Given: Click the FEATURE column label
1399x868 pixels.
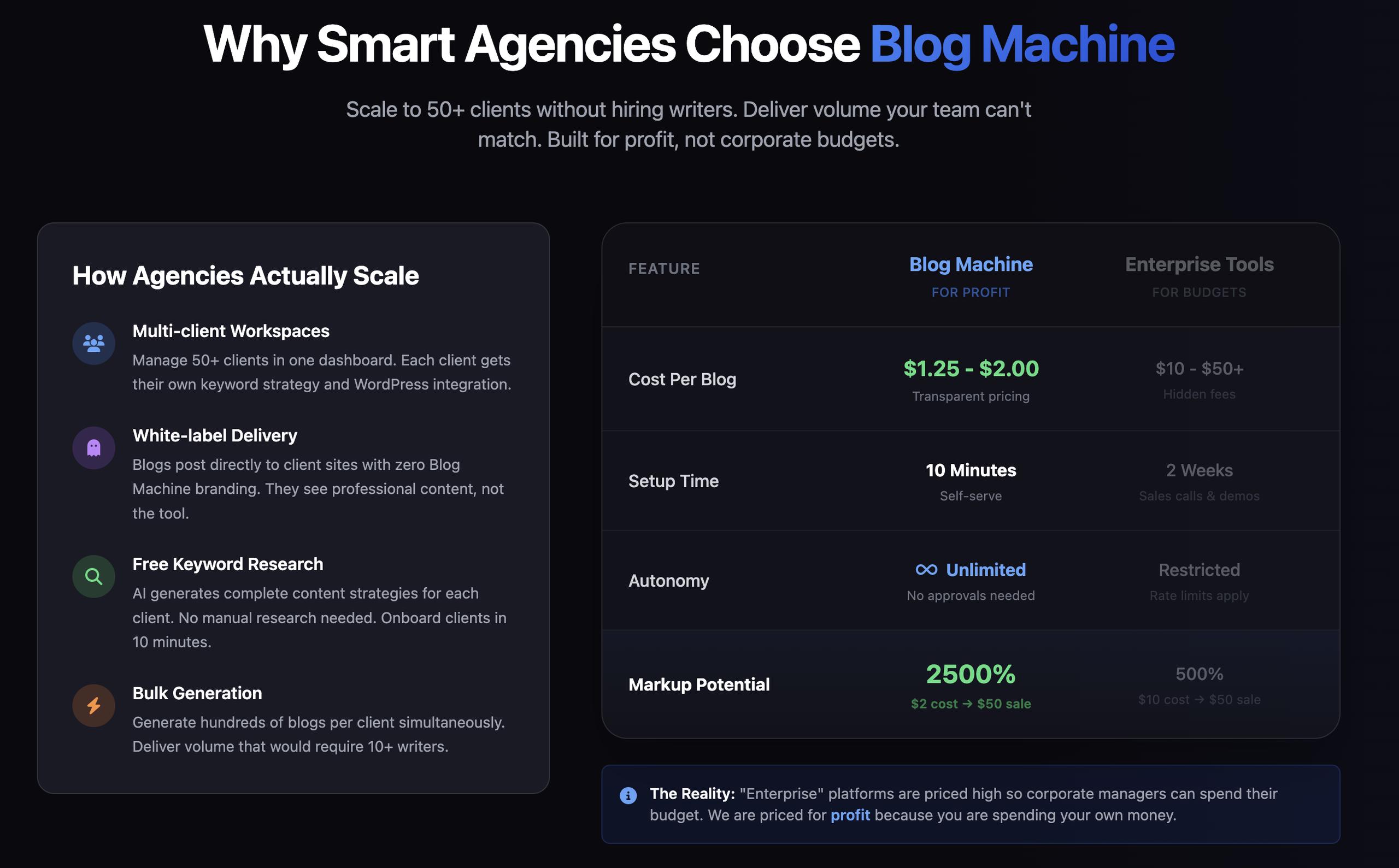Looking at the screenshot, I should pyautogui.click(x=664, y=269).
